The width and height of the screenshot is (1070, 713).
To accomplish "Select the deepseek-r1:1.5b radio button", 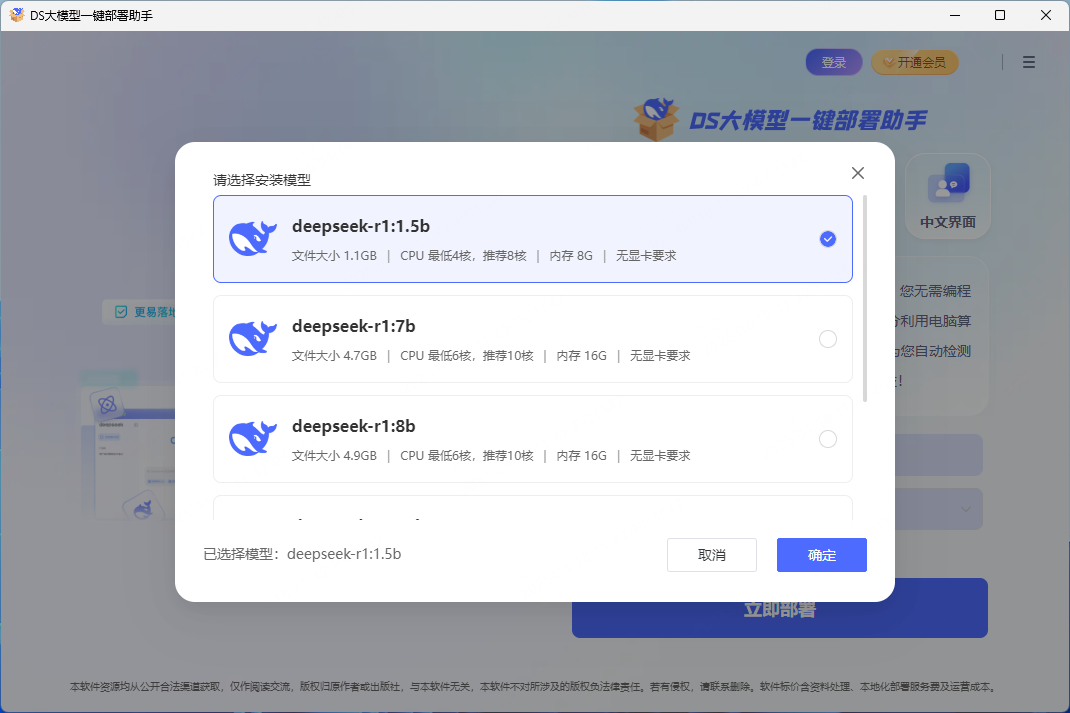I will (828, 239).
